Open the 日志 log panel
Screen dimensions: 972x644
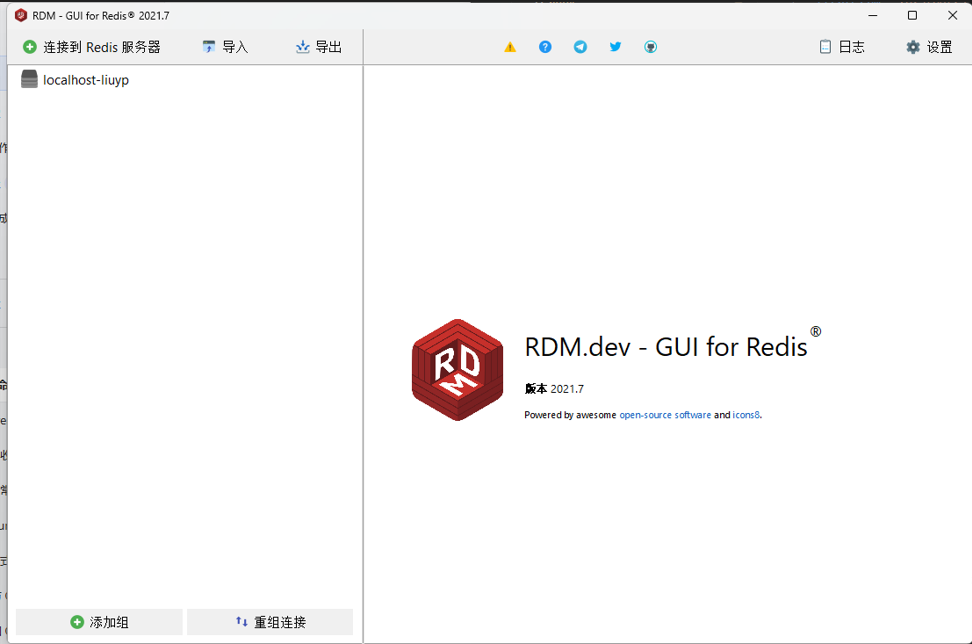[841, 46]
